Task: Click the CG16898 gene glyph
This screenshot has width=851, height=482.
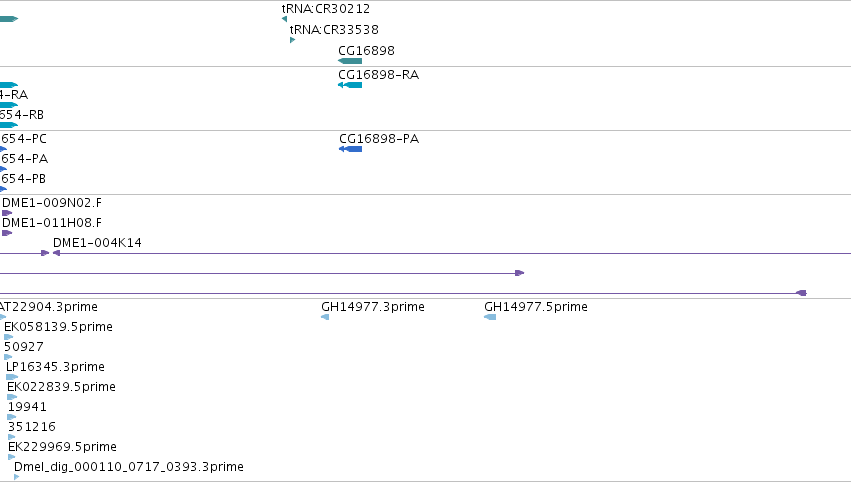Action: point(350,61)
